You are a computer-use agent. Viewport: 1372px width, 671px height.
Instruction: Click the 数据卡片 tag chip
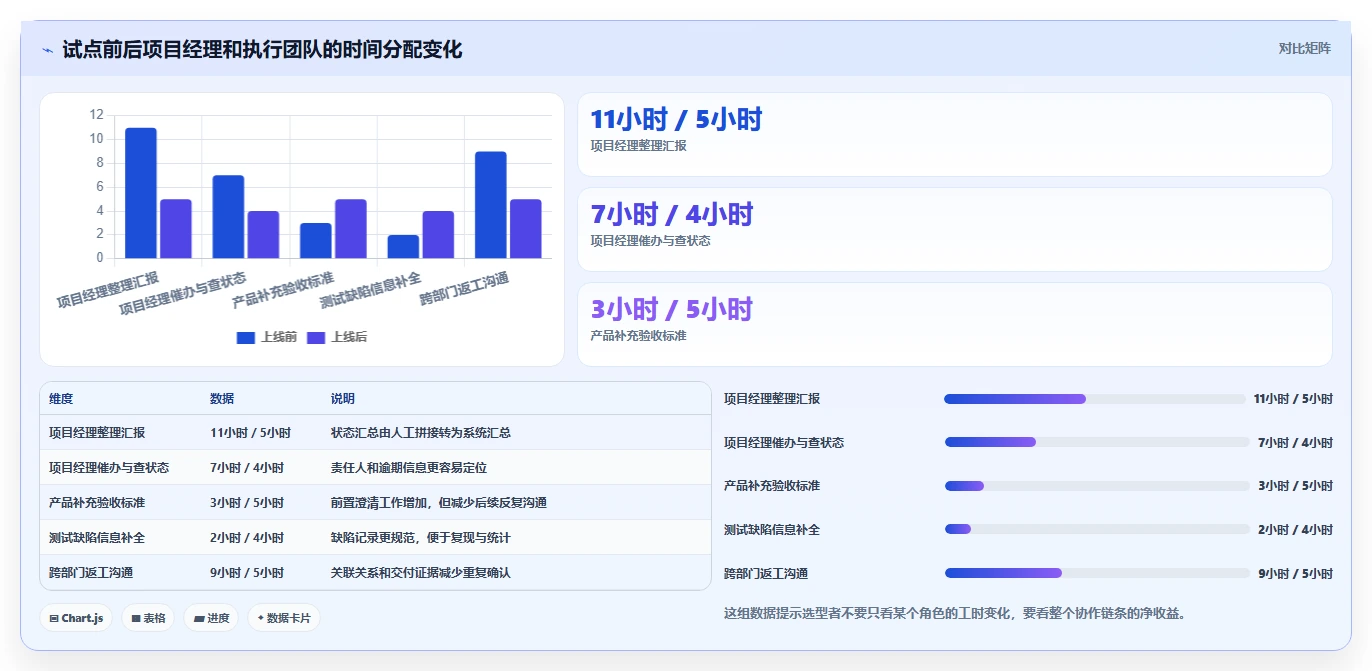284,618
